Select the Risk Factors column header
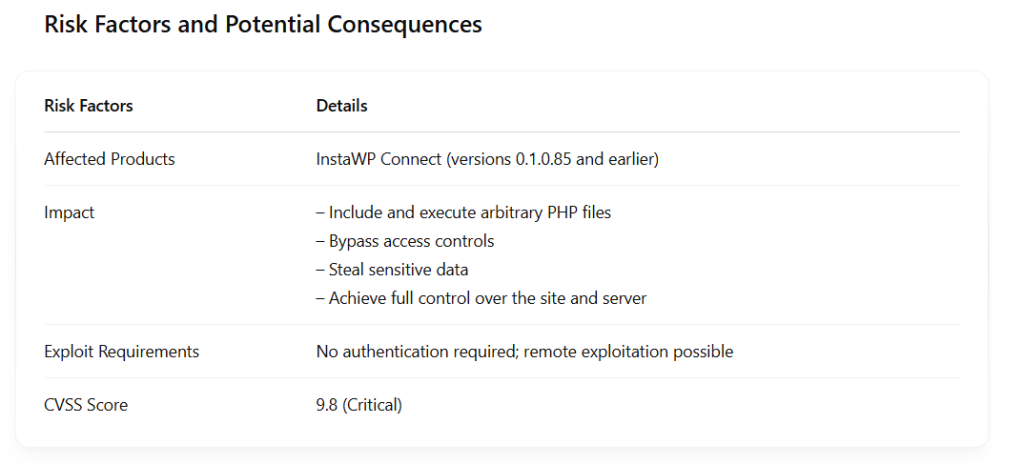This screenshot has height=464, width=1024. (x=88, y=106)
